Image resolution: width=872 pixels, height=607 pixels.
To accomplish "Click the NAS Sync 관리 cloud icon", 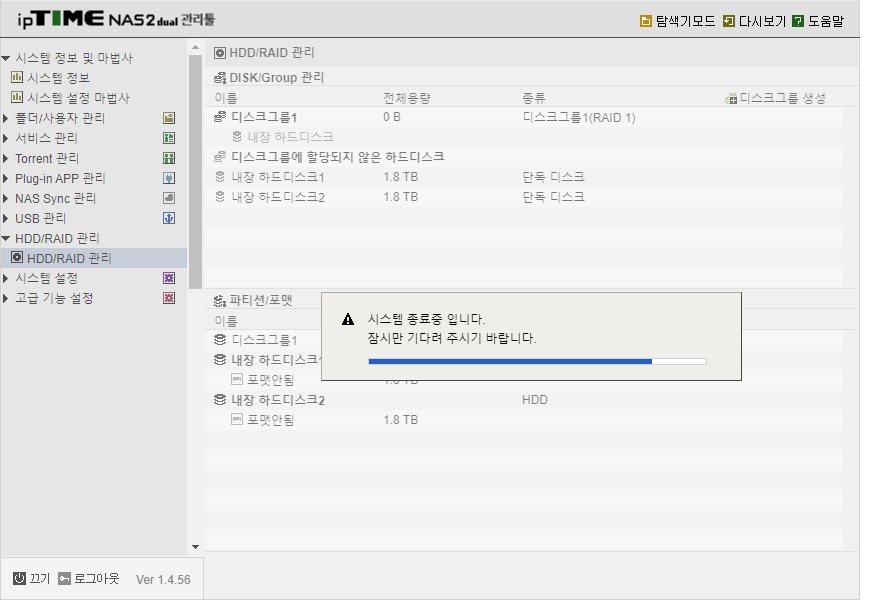I will (x=169, y=198).
